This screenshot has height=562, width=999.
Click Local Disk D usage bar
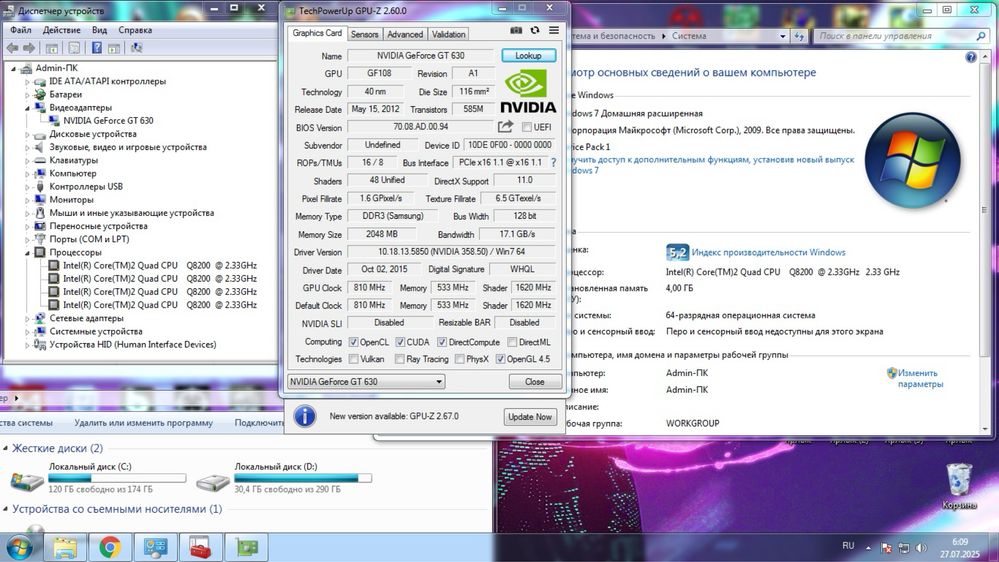coord(303,478)
